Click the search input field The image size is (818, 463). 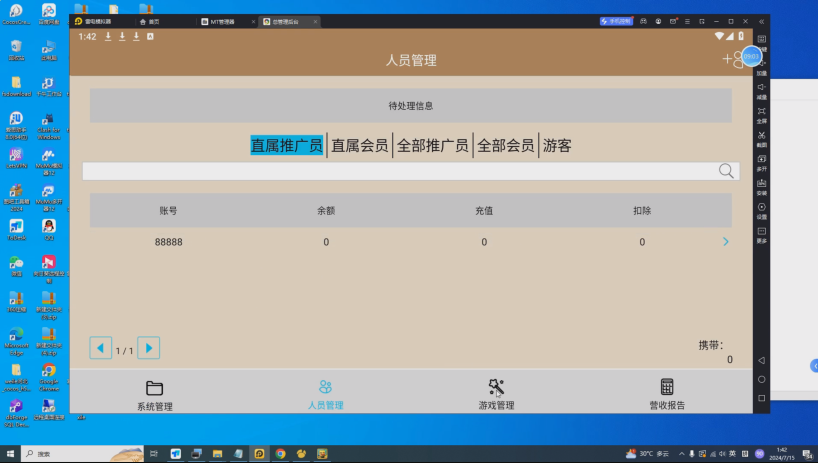click(400, 171)
